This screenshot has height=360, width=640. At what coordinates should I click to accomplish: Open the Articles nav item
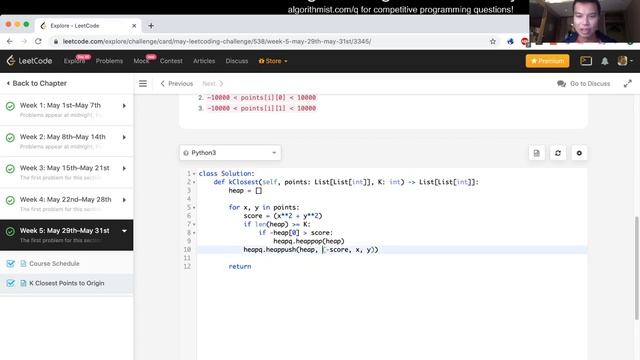204,61
